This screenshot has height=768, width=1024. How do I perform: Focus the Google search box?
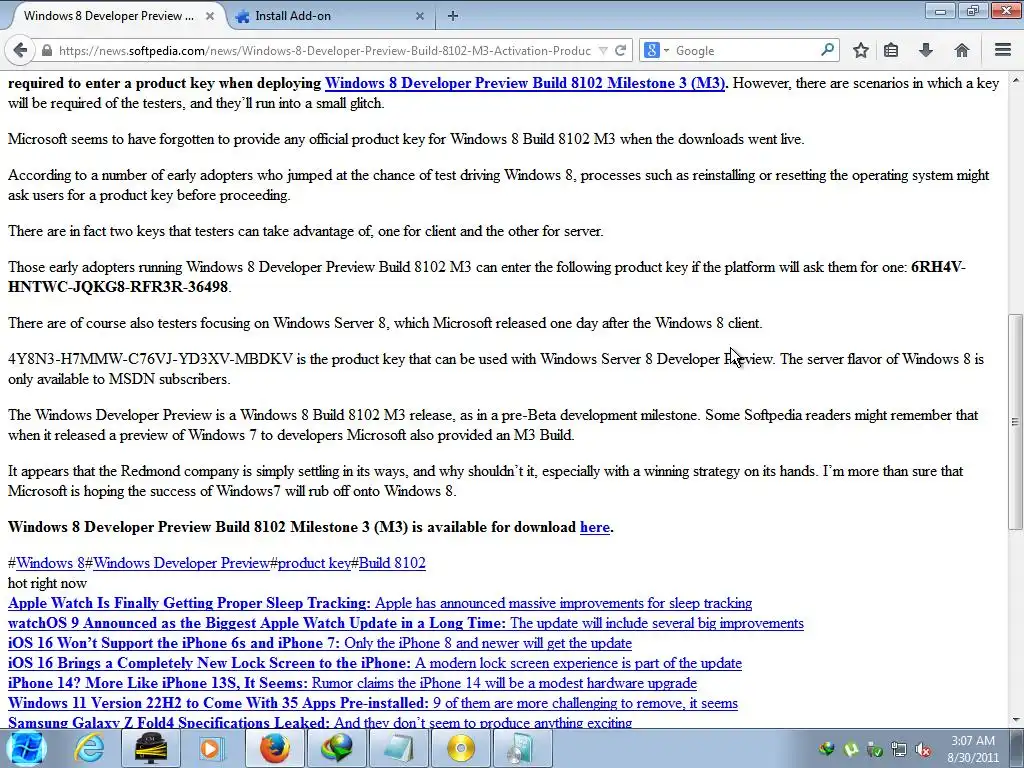[745, 50]
